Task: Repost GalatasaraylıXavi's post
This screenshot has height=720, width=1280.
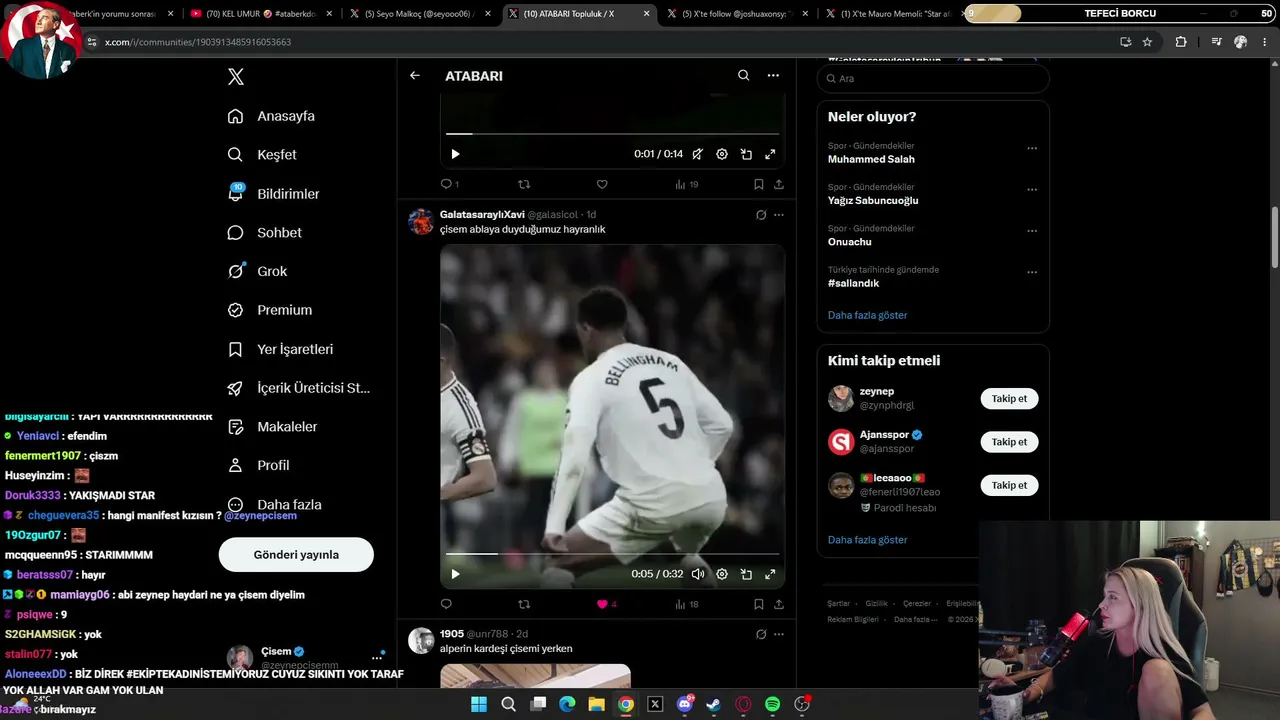Action: (524, 604)
